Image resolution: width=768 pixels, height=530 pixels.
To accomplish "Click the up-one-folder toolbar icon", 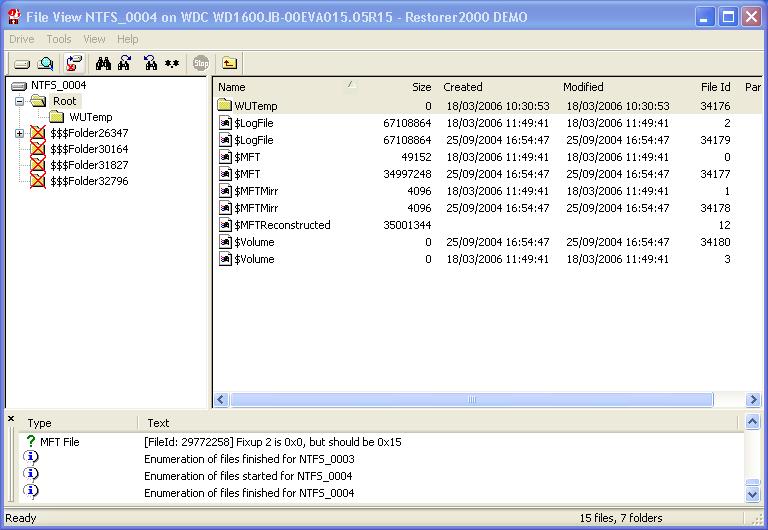I will 229,63.
